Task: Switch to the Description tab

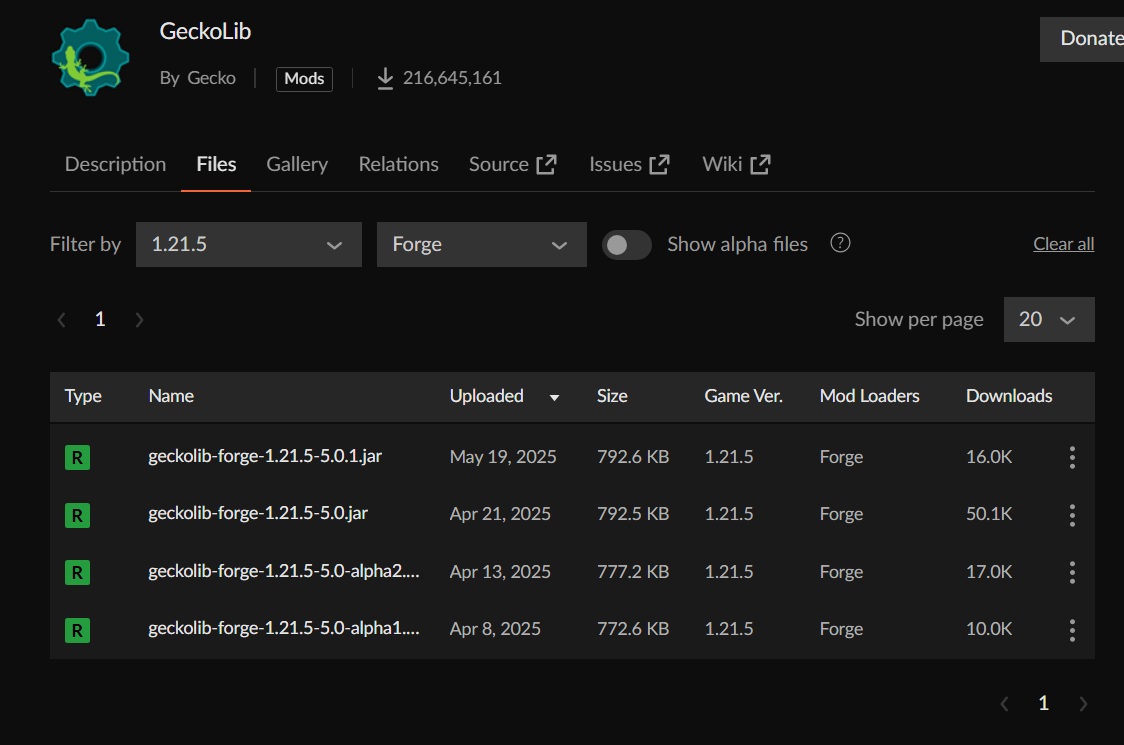Action: click(x=115, y=164)
